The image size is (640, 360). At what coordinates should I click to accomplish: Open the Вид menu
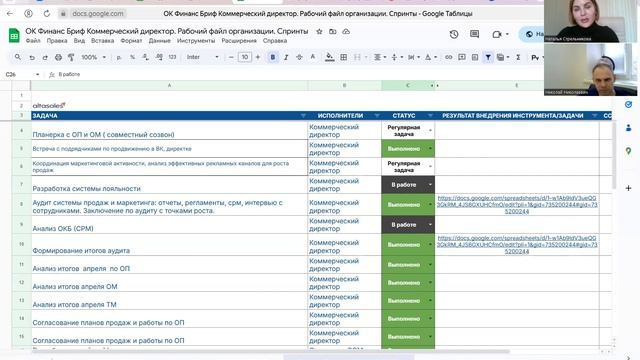click(79, 41)
